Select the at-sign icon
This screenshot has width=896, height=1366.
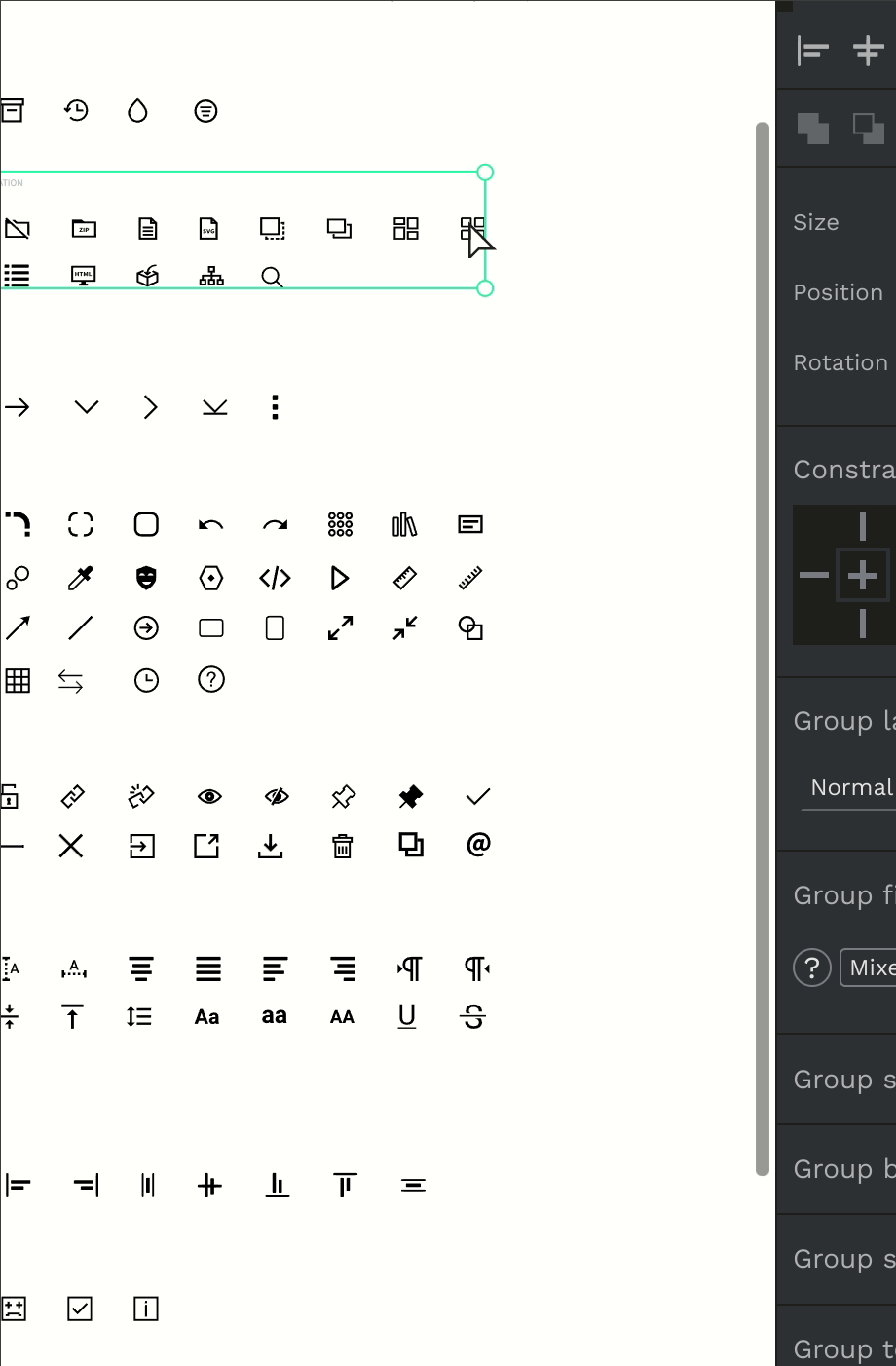point(478,844)
